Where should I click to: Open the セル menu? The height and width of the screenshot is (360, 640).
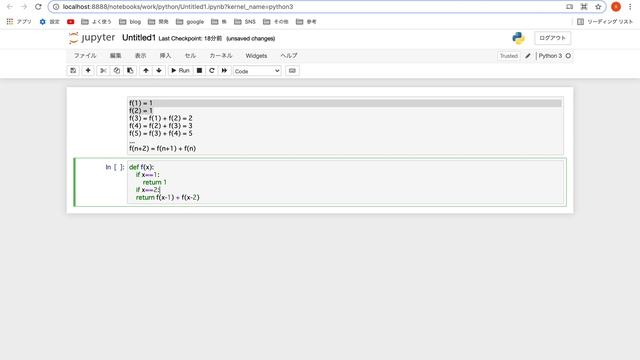pos(190,56)
